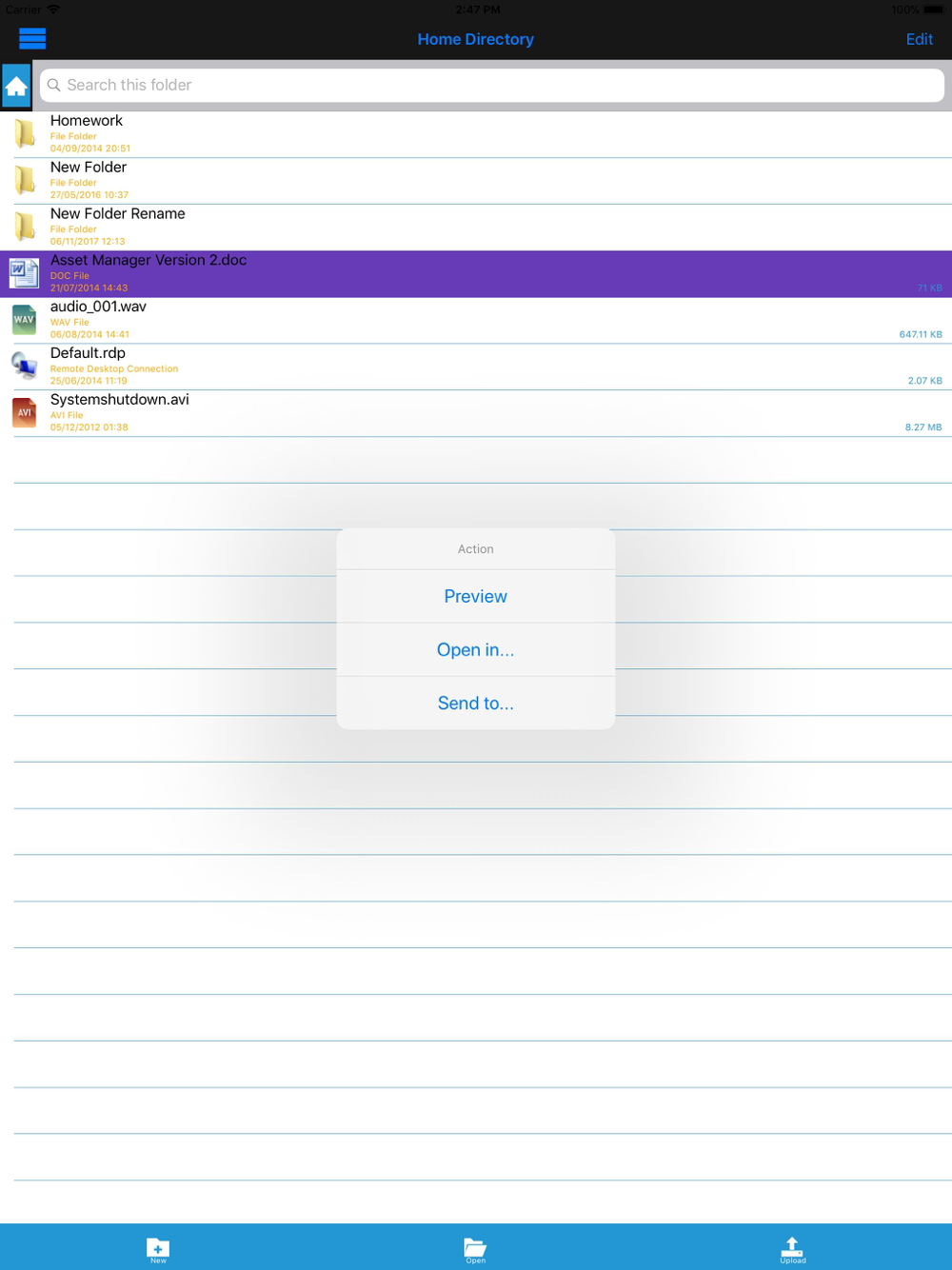Select Asset Manager Version 2.doc name
952x1270 pixels.
149,261
